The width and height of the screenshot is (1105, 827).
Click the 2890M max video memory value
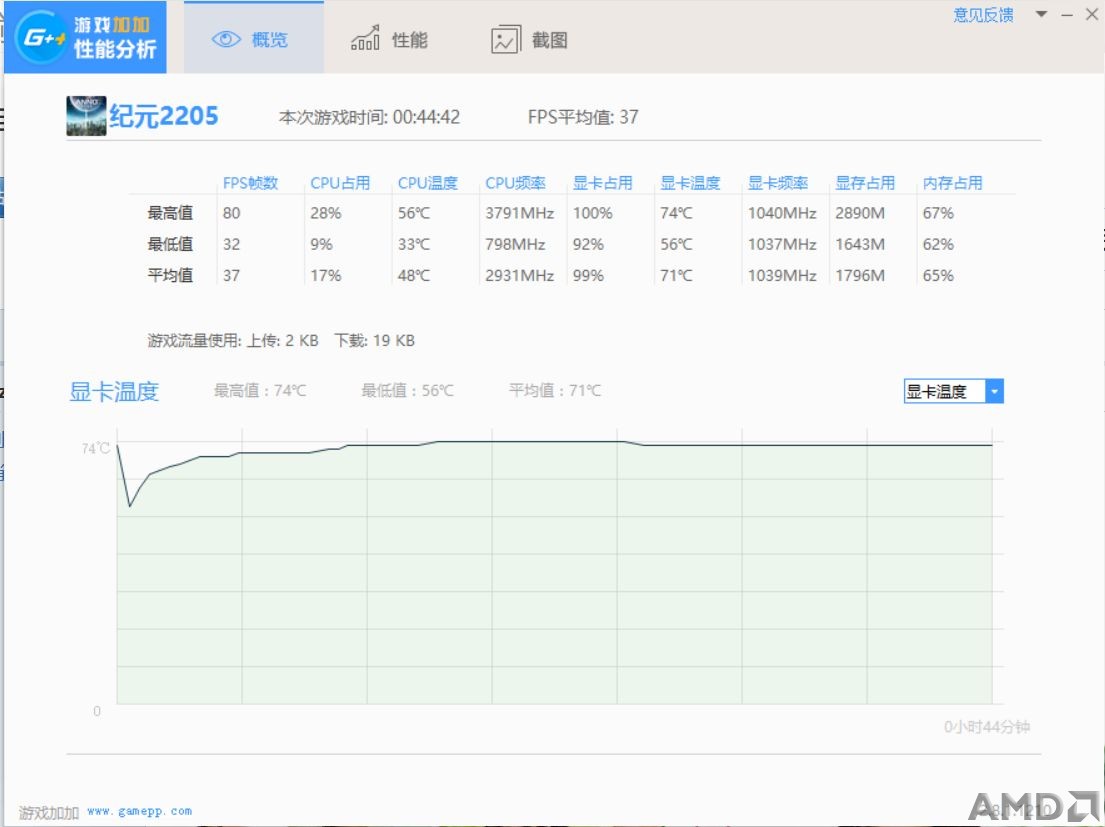pos(860,213)
